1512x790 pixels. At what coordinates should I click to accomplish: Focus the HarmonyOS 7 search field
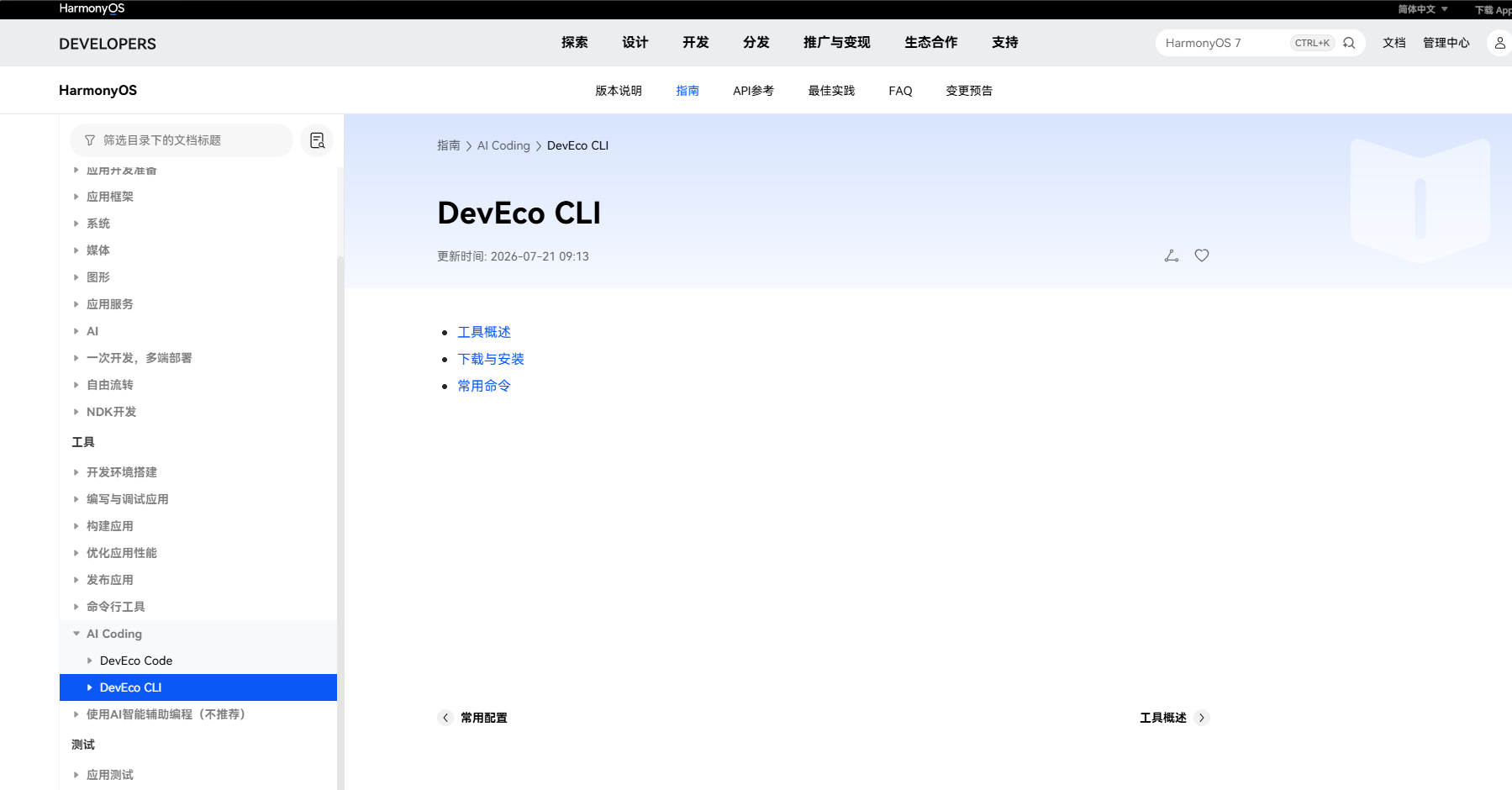1223,43
